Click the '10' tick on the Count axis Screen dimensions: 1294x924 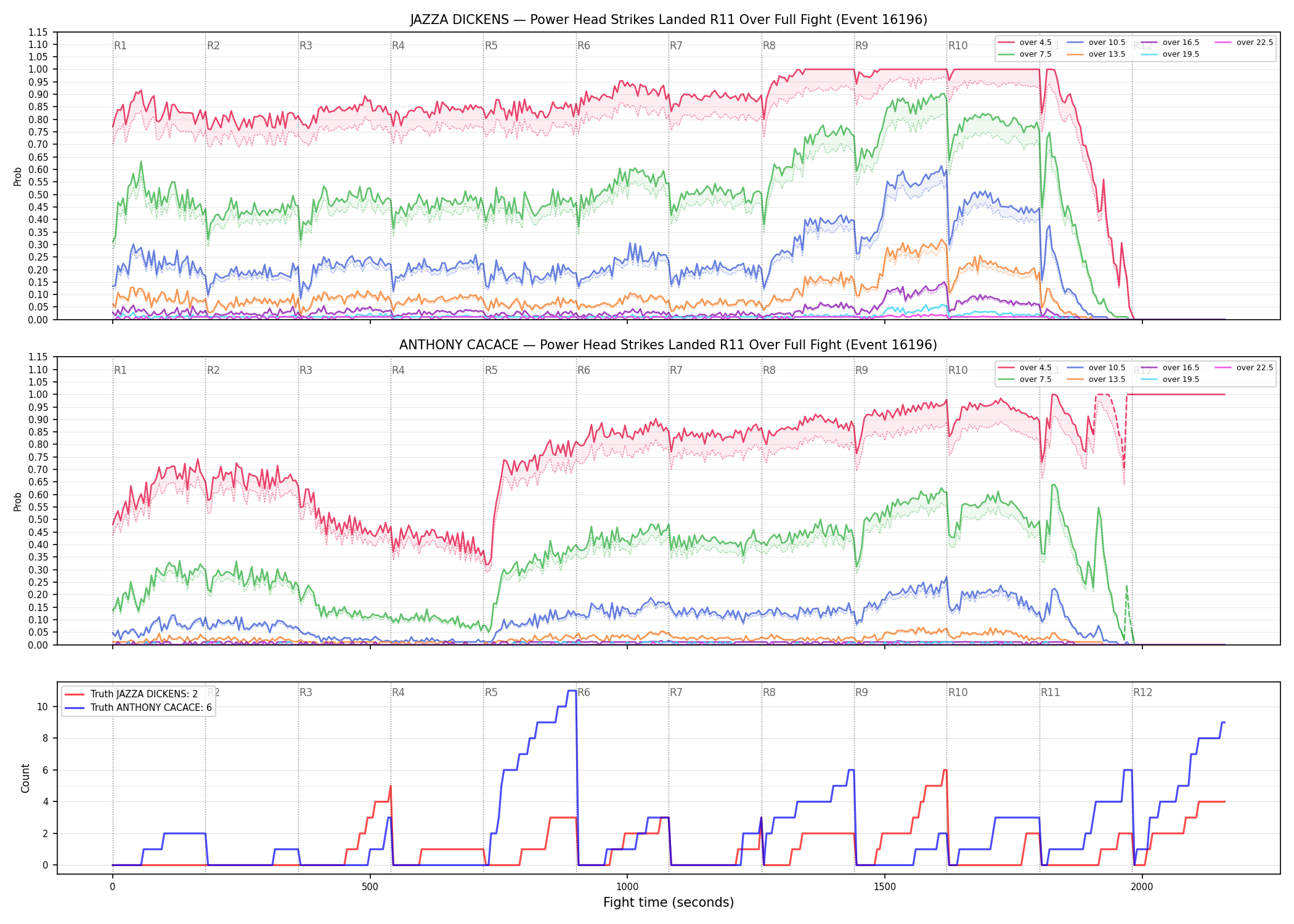point(43,707)
